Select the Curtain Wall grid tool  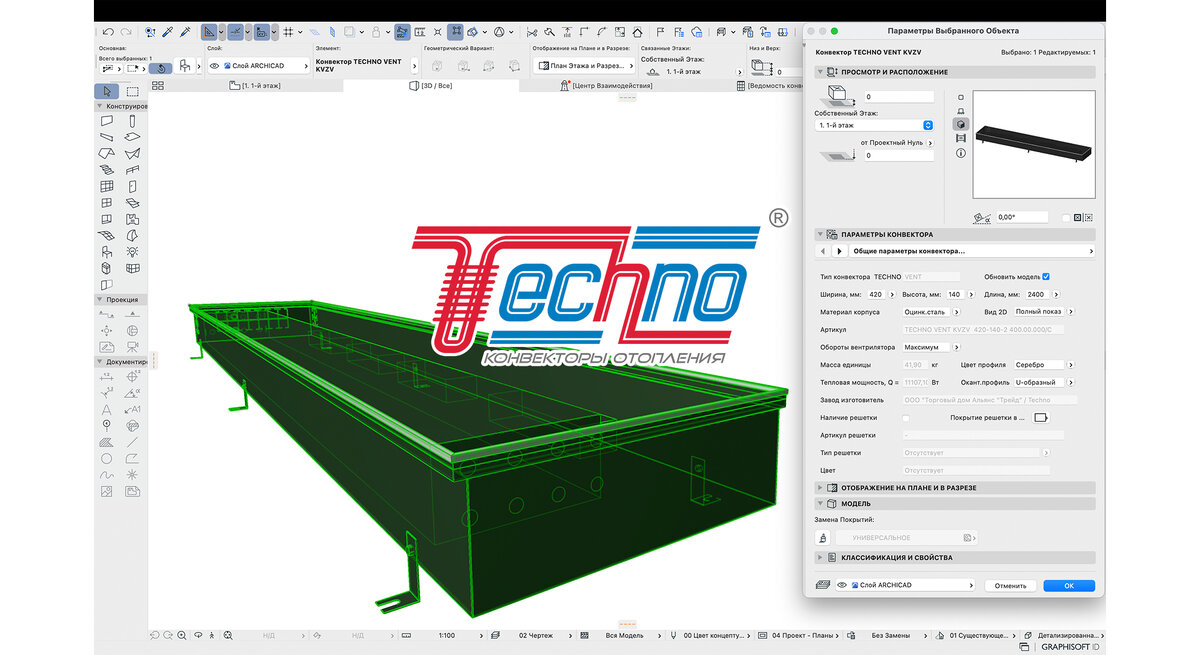click(106, 186)
